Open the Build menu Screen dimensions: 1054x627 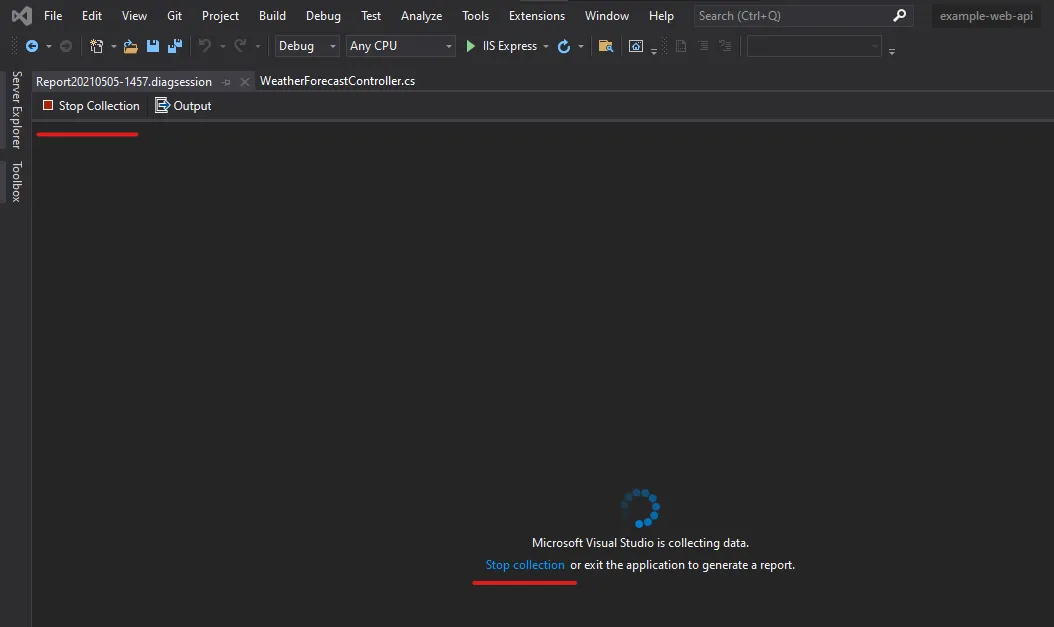(x=272, y=15)
